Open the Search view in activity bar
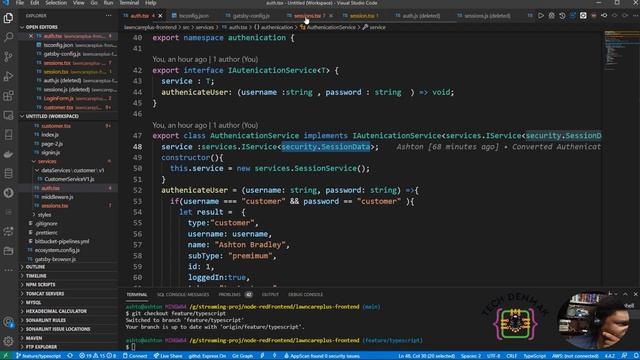 click(x=8, y=37)
